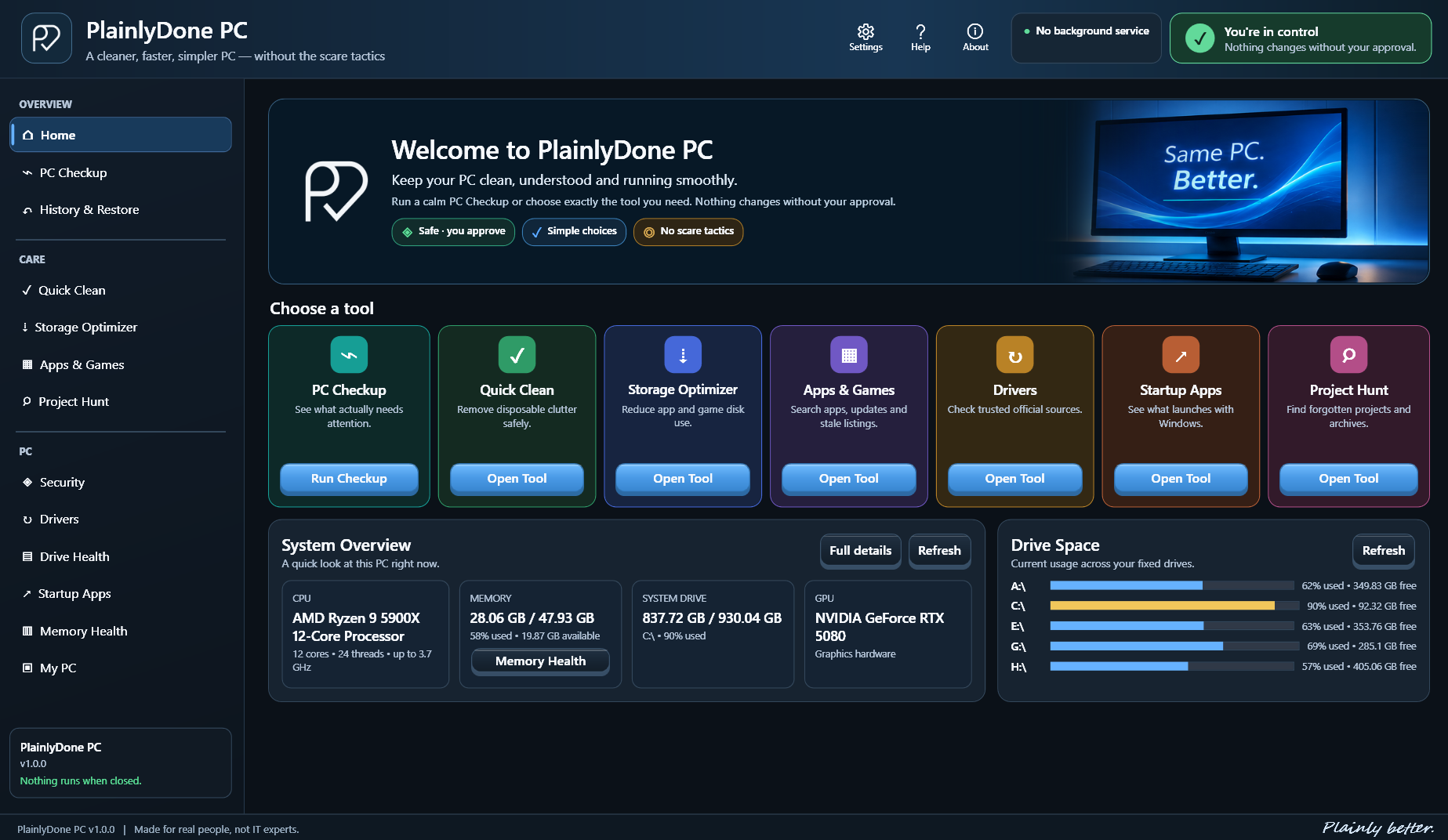Open Tool on the Startup Apps card
Image resolution: width=1448 pixels, height=840 pixels.
pyautogui.click(x=1181, y=479)
